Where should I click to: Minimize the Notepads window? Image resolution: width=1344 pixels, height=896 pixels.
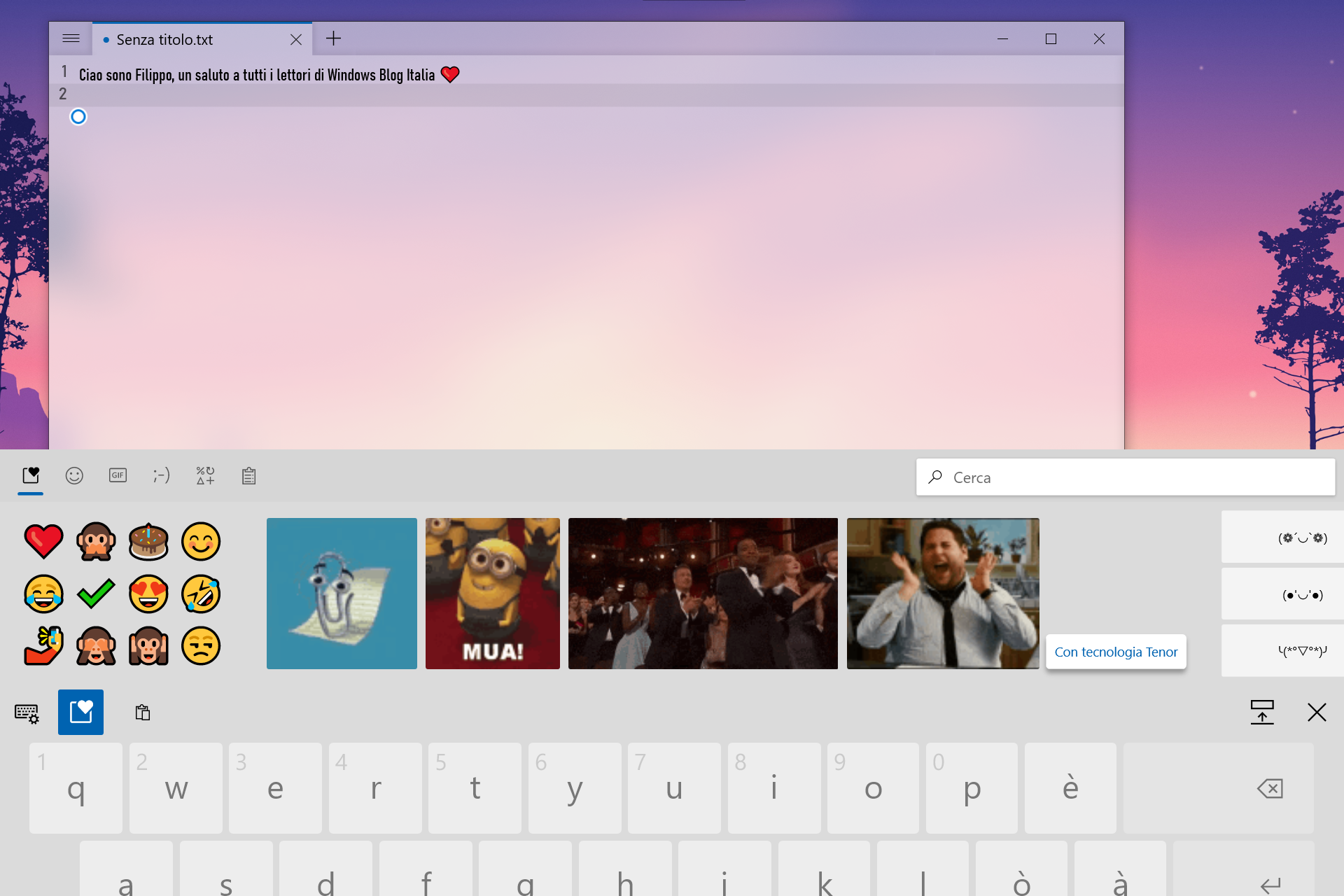coord(1002,39)
